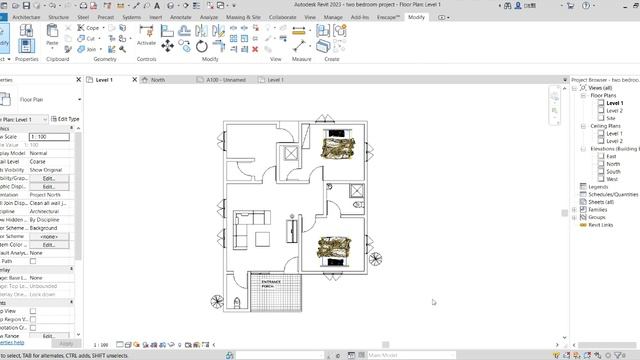Click the Save icon in quick access toolbar
Screen dimensions: 640x360
point(26,6)
